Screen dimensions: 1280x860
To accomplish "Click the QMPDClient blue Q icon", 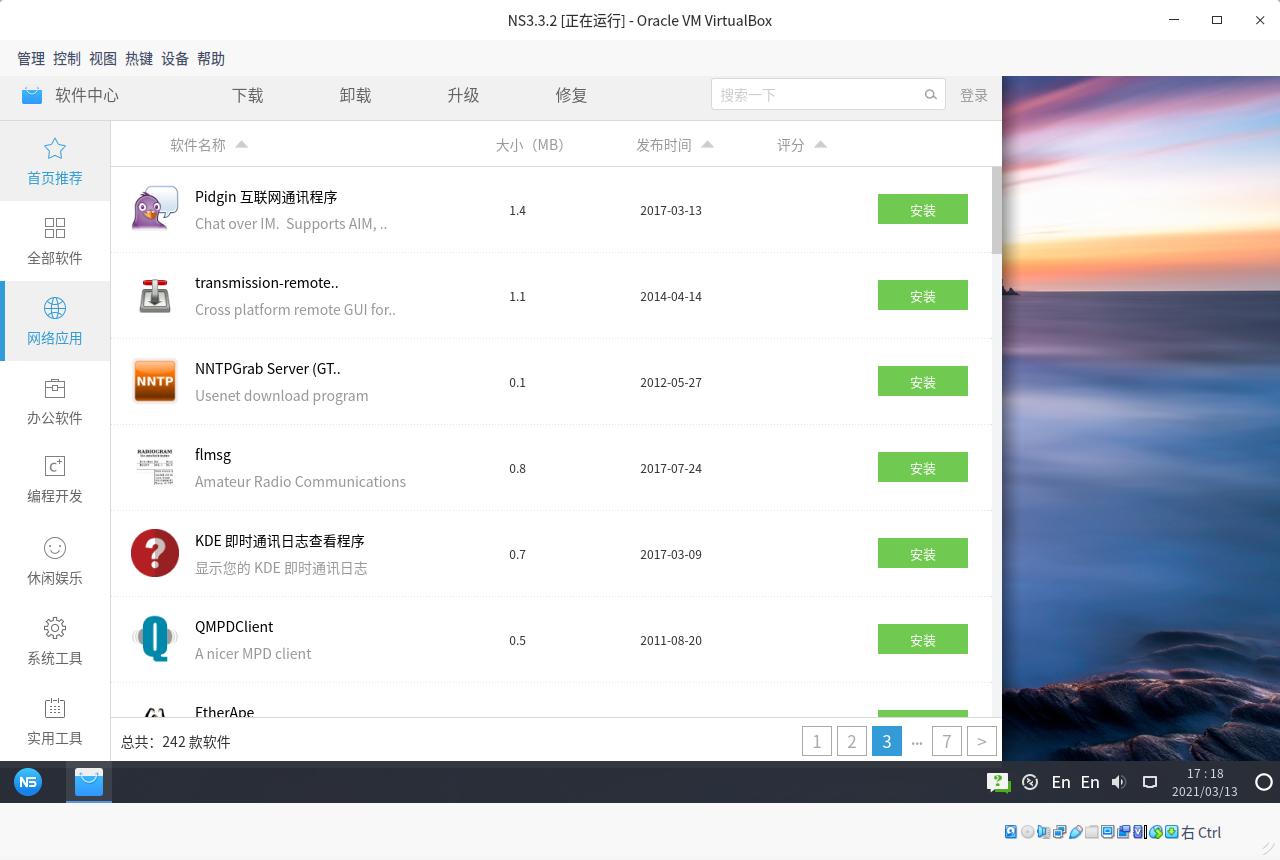I will pos(155,639).
